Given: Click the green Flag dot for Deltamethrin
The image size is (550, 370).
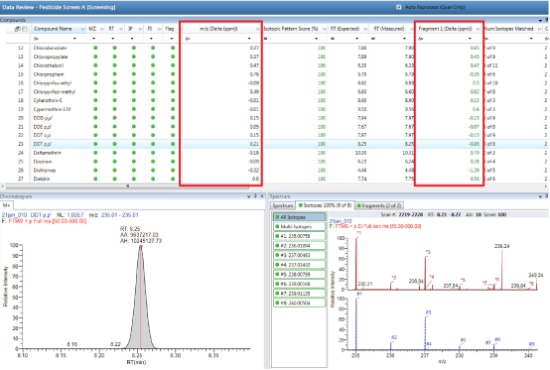Looking at the screenshot, I should coord(173,153).
